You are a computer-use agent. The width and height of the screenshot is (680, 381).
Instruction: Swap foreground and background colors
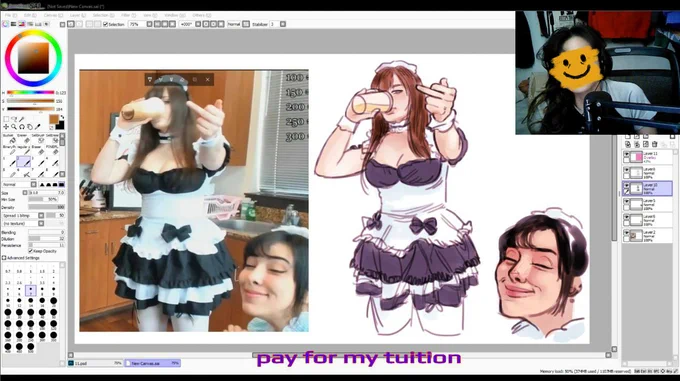click(x=62, y=117)
